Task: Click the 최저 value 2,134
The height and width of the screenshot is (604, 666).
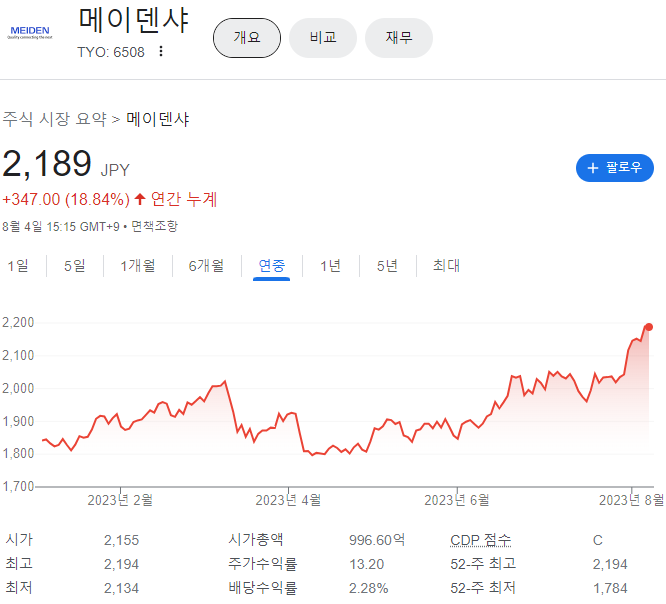Action: pos(121,588)
